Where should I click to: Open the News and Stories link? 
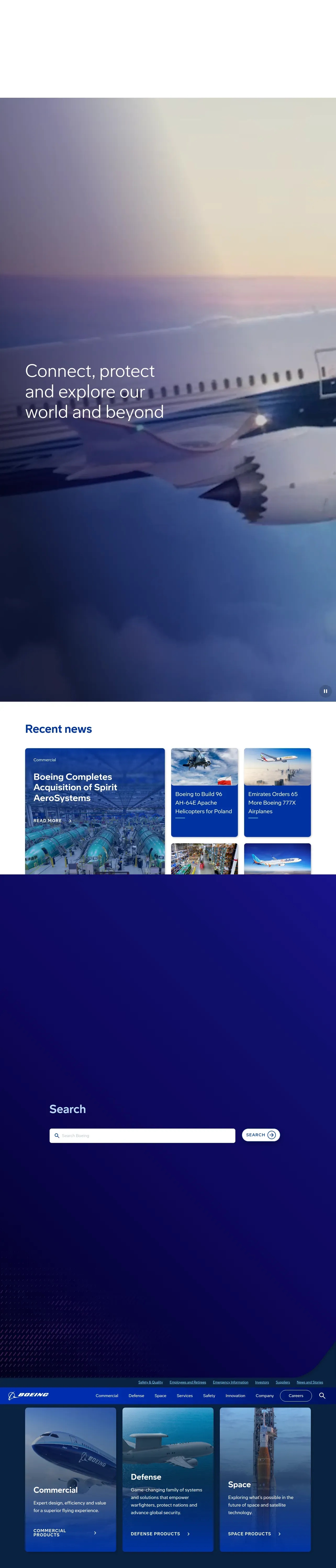coord(310,1382)
